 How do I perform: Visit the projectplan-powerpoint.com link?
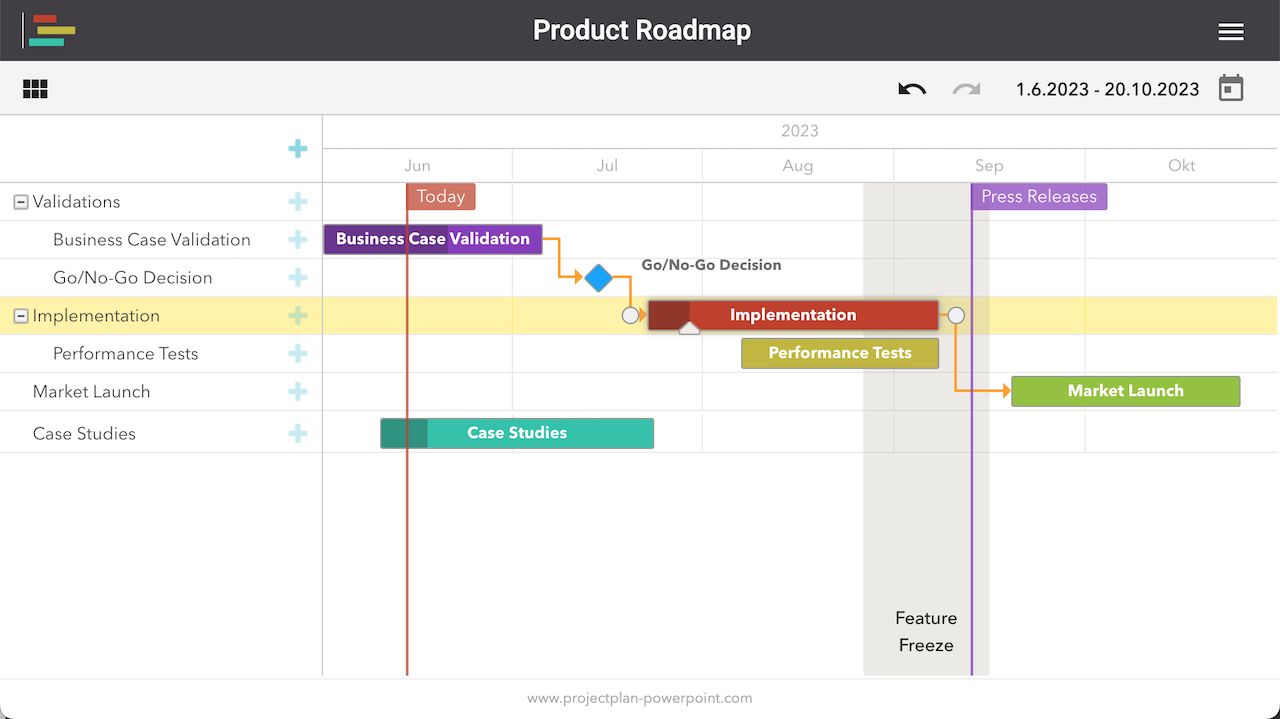click(640, 698)
